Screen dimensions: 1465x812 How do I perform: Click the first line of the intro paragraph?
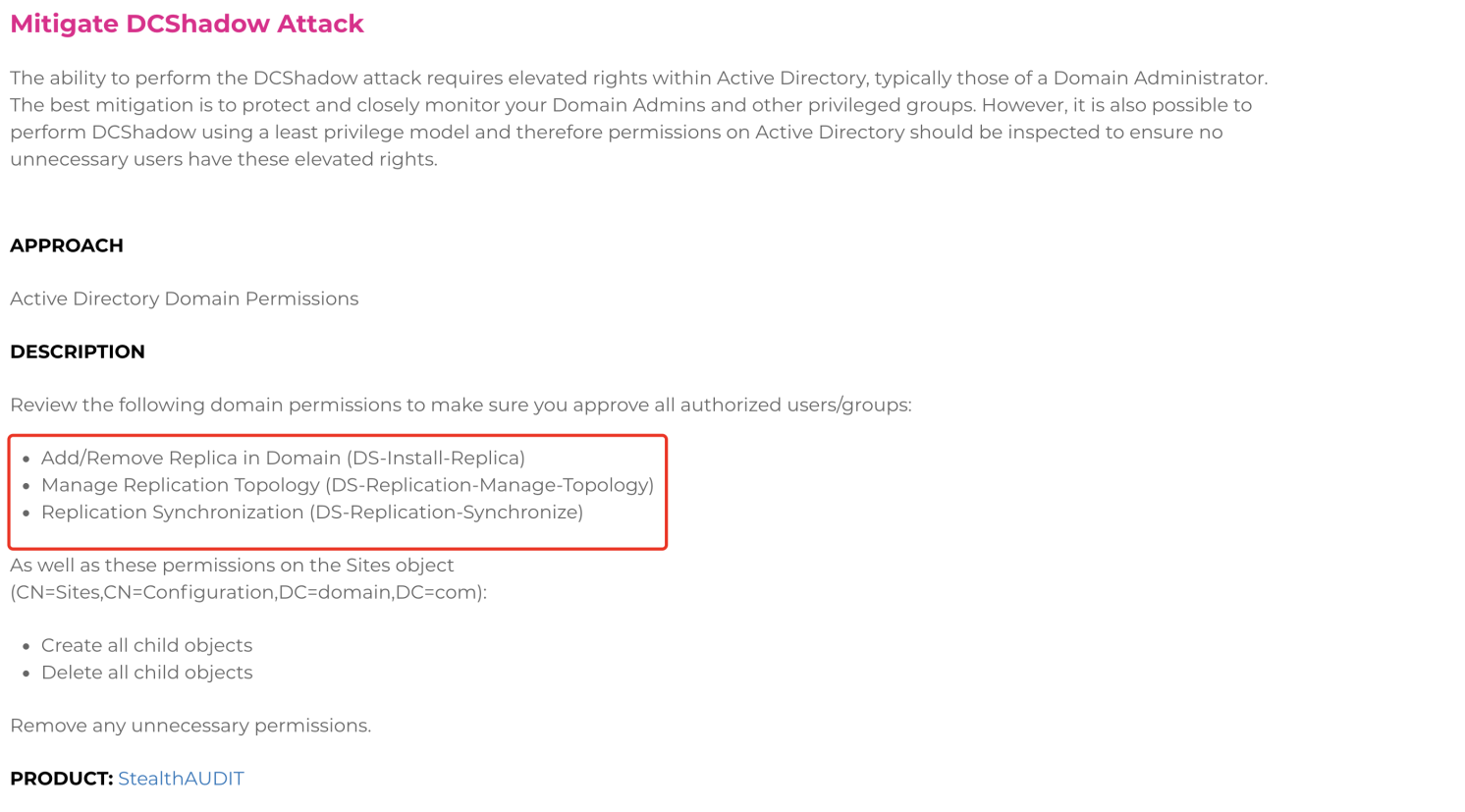[639, 78]
